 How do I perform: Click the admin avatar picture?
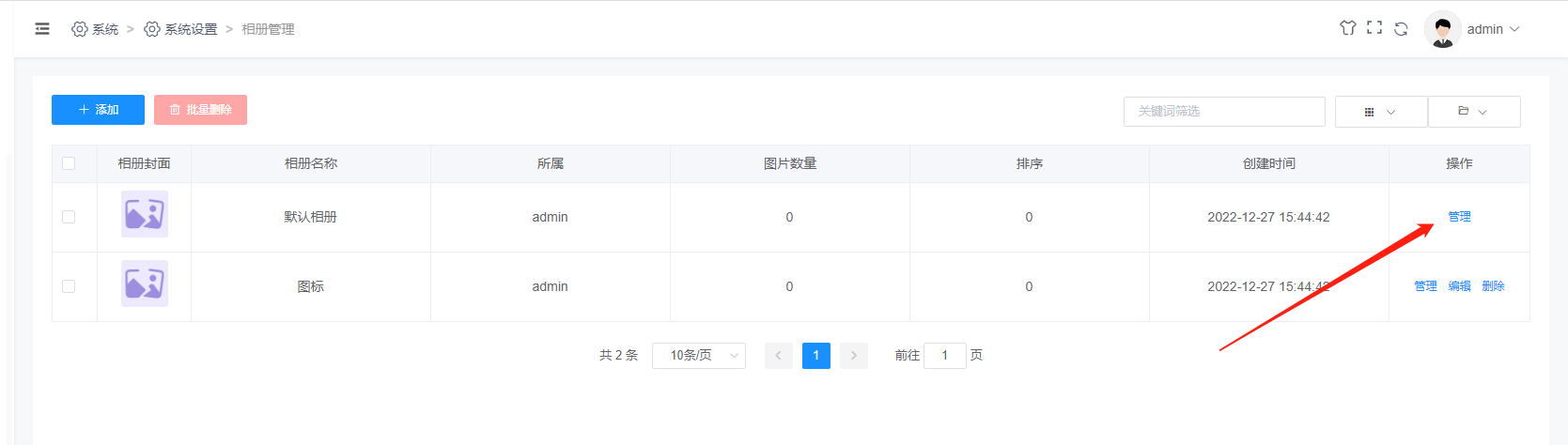[x=1442, y=29]
